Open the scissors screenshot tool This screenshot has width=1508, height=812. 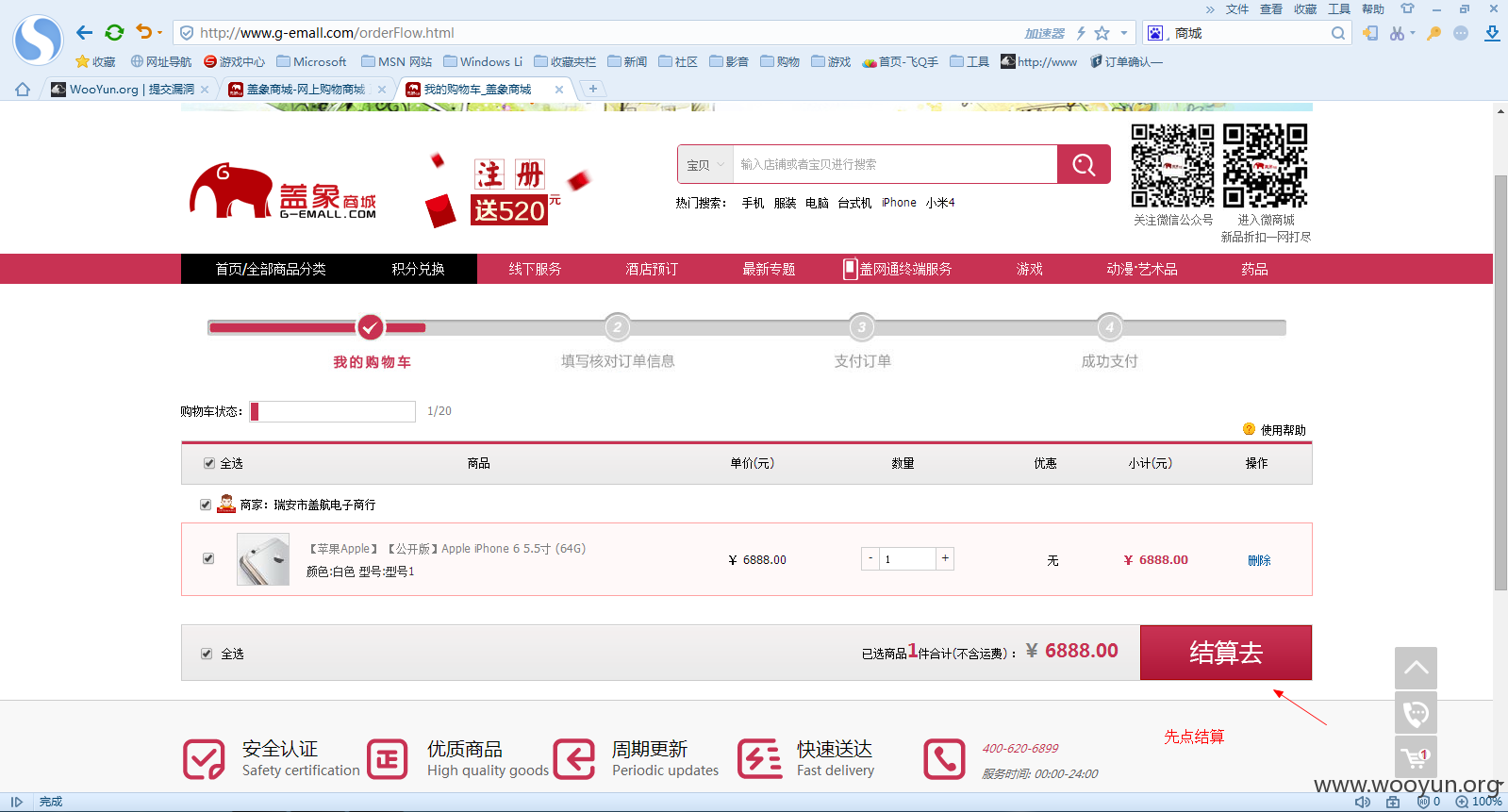click(1397, 33)
